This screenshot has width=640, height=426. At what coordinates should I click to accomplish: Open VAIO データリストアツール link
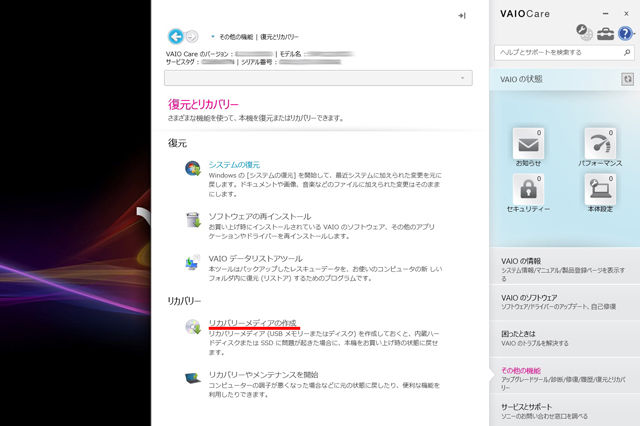256,259
